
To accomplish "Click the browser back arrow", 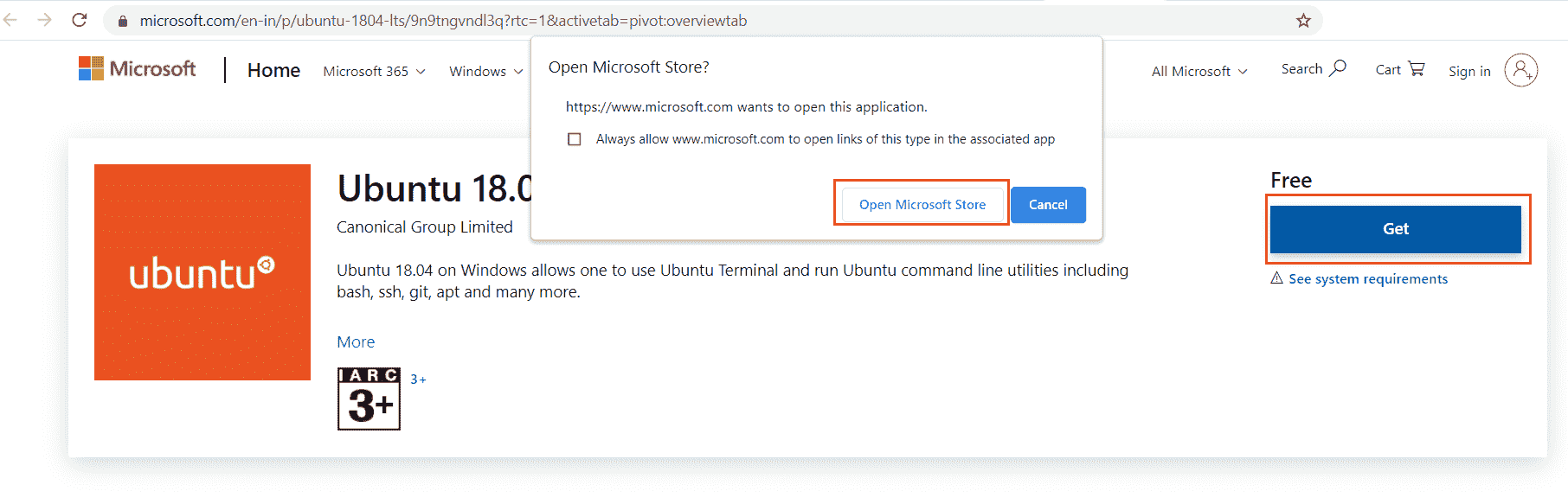I will (10, 20).
